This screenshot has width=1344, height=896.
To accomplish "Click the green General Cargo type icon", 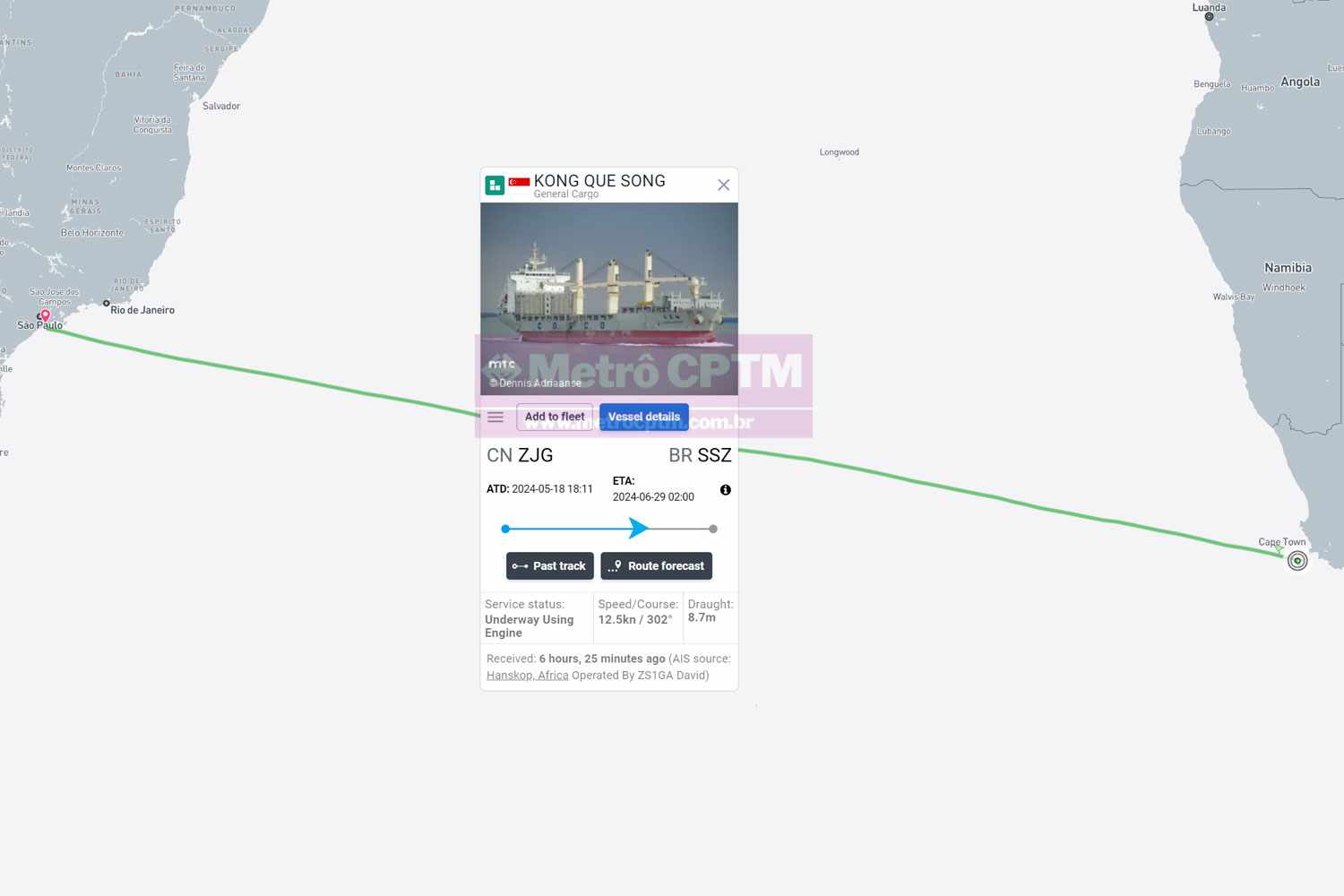I will tap(495, 185).
